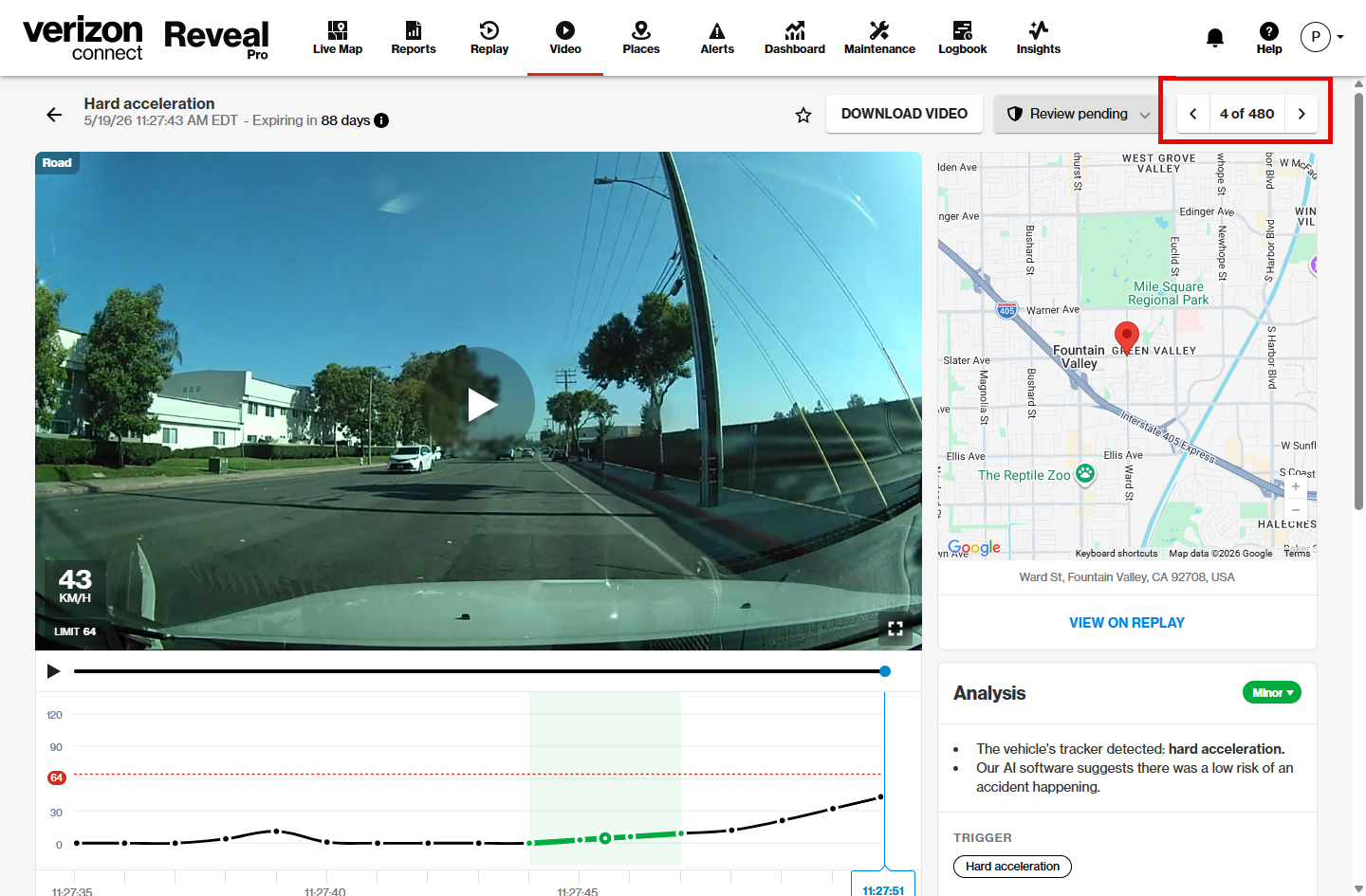1366x896 pixels.
Task: Go to the previous video event
Action: click(1193, 114)
